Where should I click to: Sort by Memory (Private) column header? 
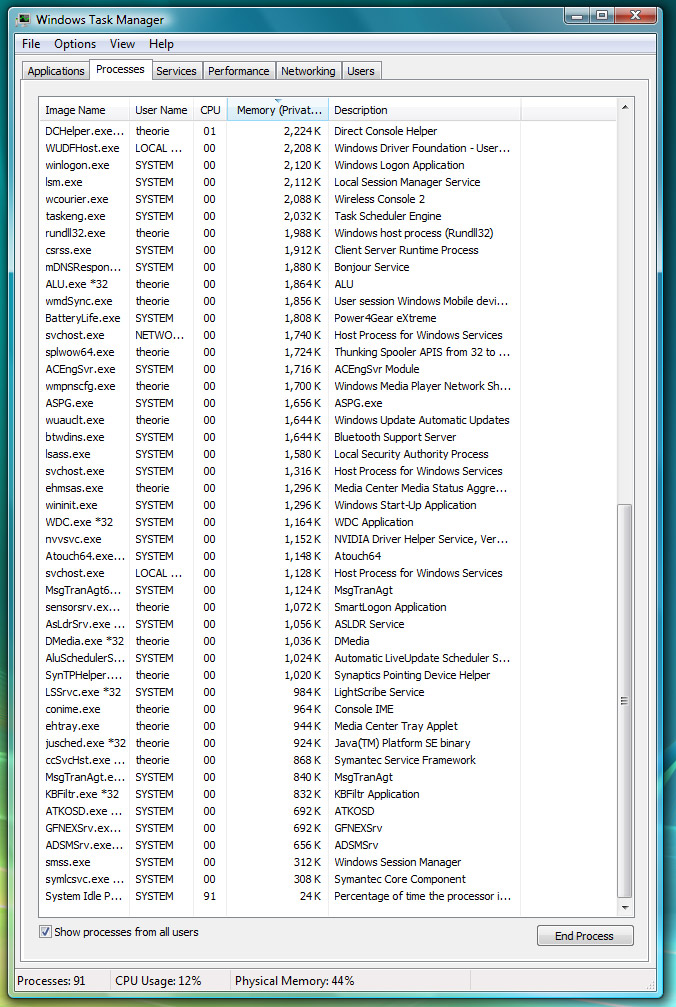click(278, 110)
